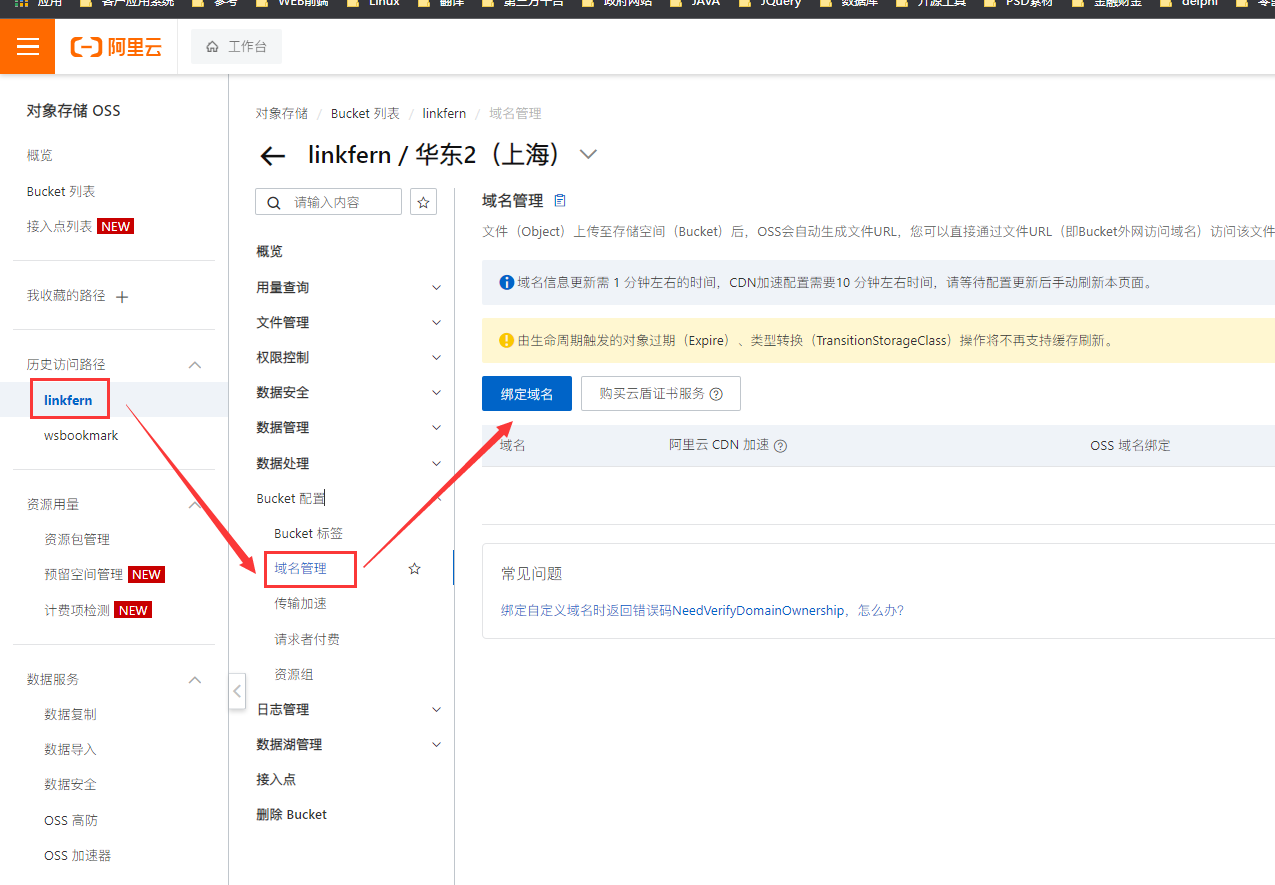Expand the 数据湖管理 section
Screen dimensions: 1275x885
[436, 745]
